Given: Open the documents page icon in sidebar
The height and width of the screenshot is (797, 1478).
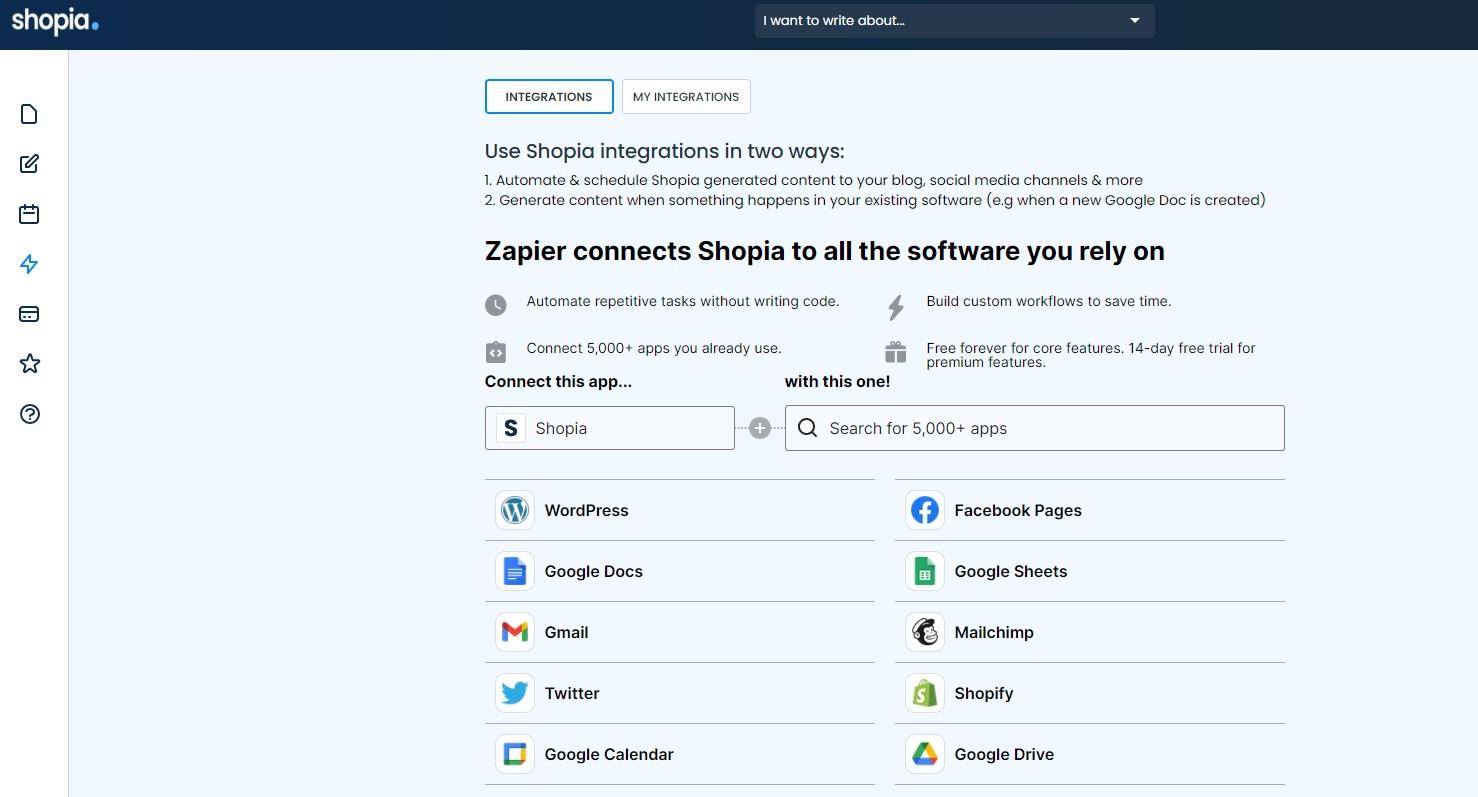Looking at the screenshot, I should tap(29, 114).
